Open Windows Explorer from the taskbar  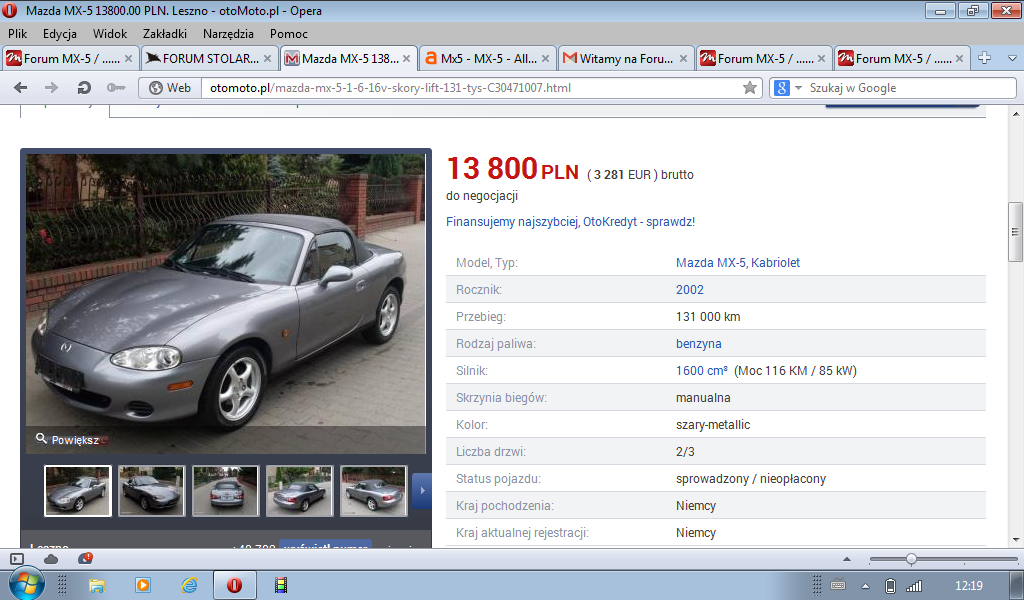pos(97,585)
